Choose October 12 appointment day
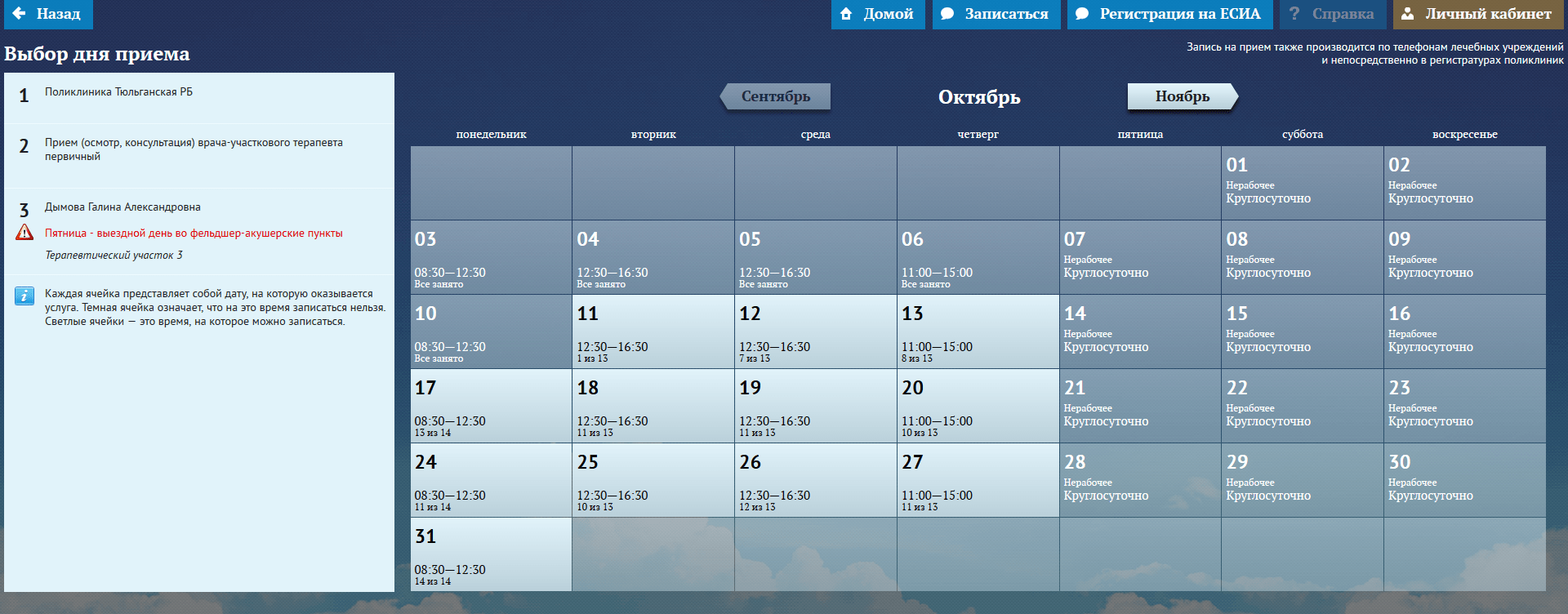Viewport: 1568px width, 614px height. (x=816, y=331)
